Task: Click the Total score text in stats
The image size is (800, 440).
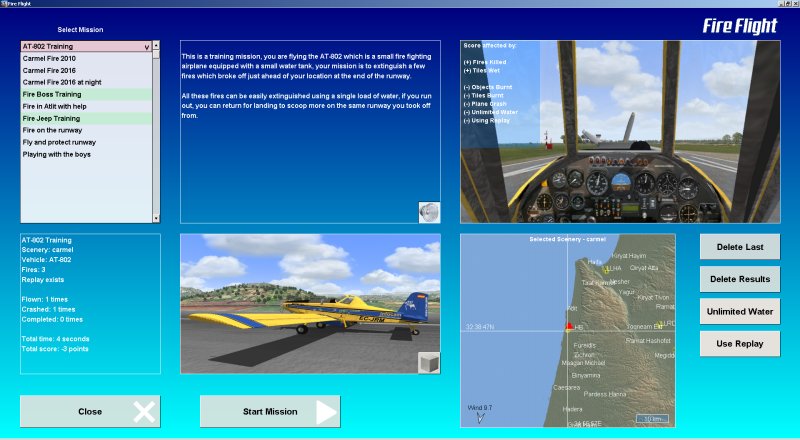Action: pos(55,349)
